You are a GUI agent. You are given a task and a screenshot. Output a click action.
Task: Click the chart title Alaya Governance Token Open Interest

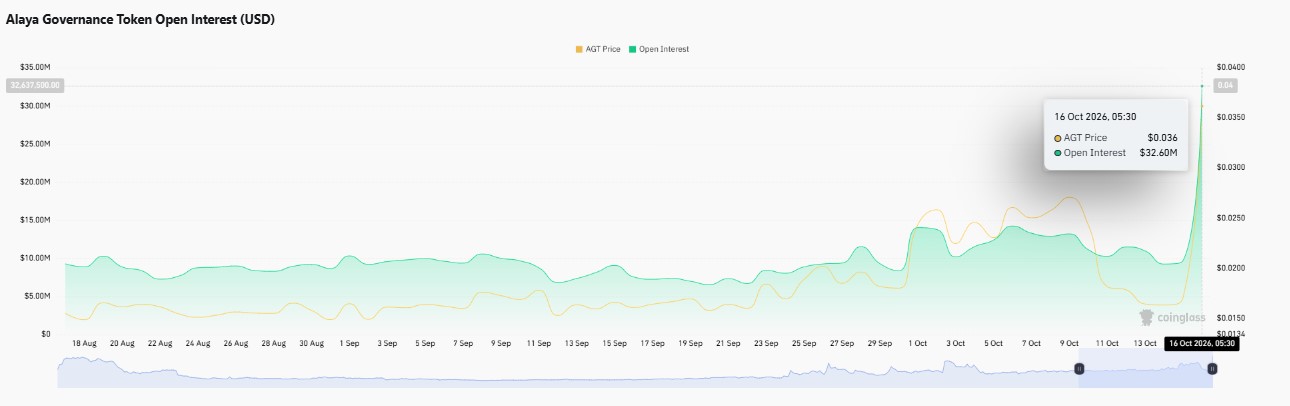pyautogui.click(x=141, y=19)
